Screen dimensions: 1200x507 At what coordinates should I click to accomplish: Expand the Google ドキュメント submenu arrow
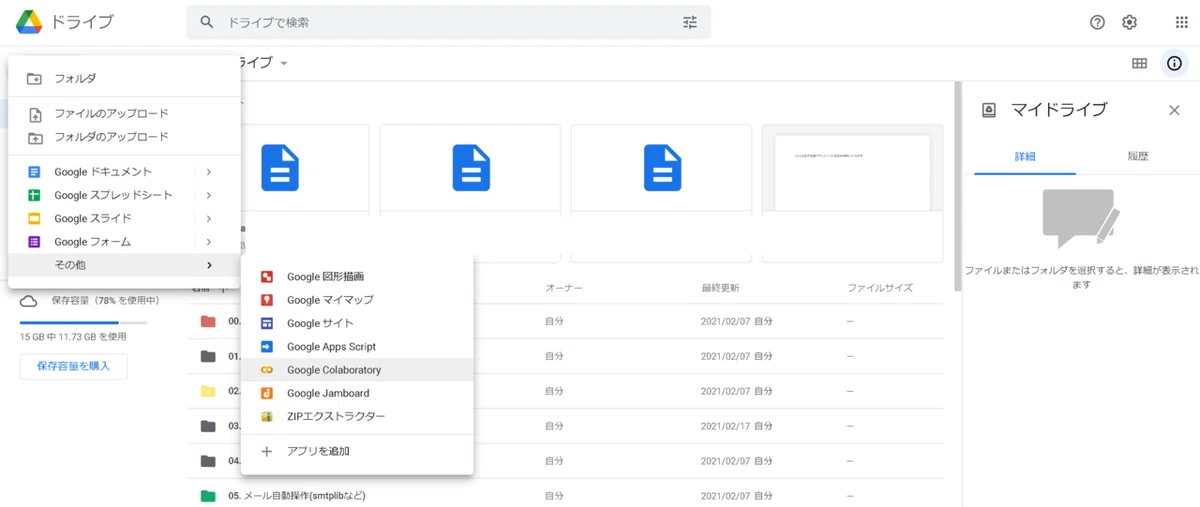pyautogui.click(x=209, y=172)
